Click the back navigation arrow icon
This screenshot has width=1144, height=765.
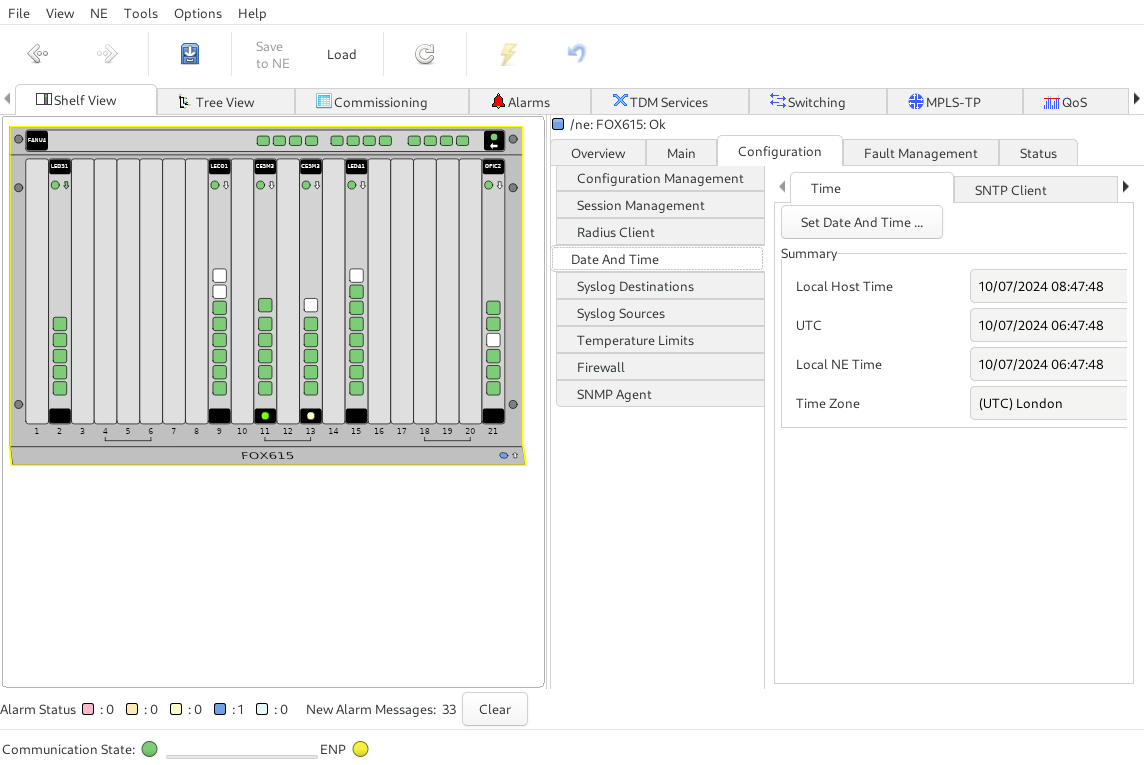pos(38,54)
